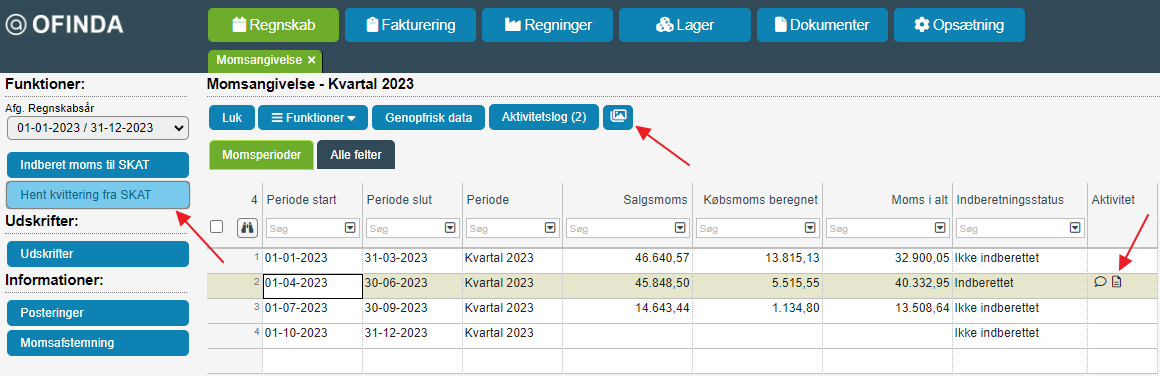Open filter dropdown for Periode column
This screenshot has height=376, width=1160.
[550, 228]
